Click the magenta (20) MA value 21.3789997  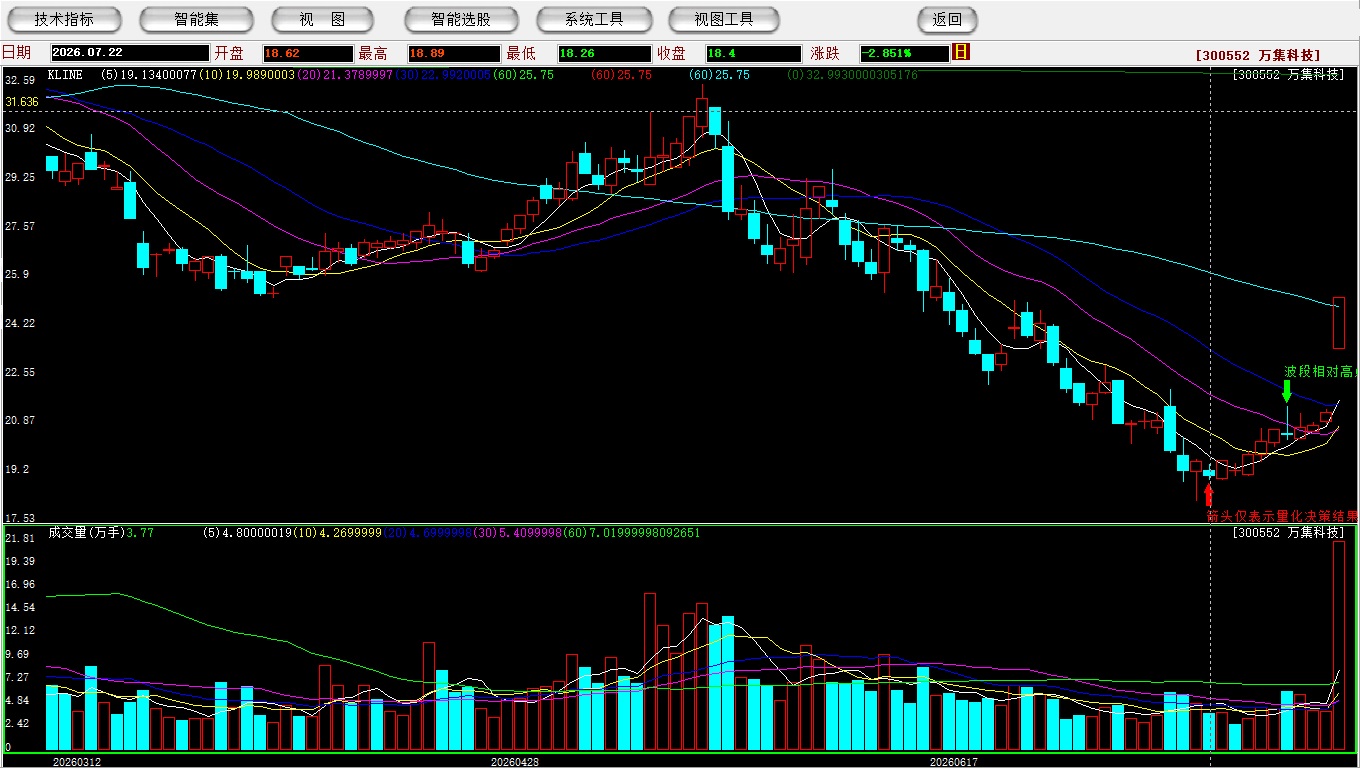tap(343, 75)
